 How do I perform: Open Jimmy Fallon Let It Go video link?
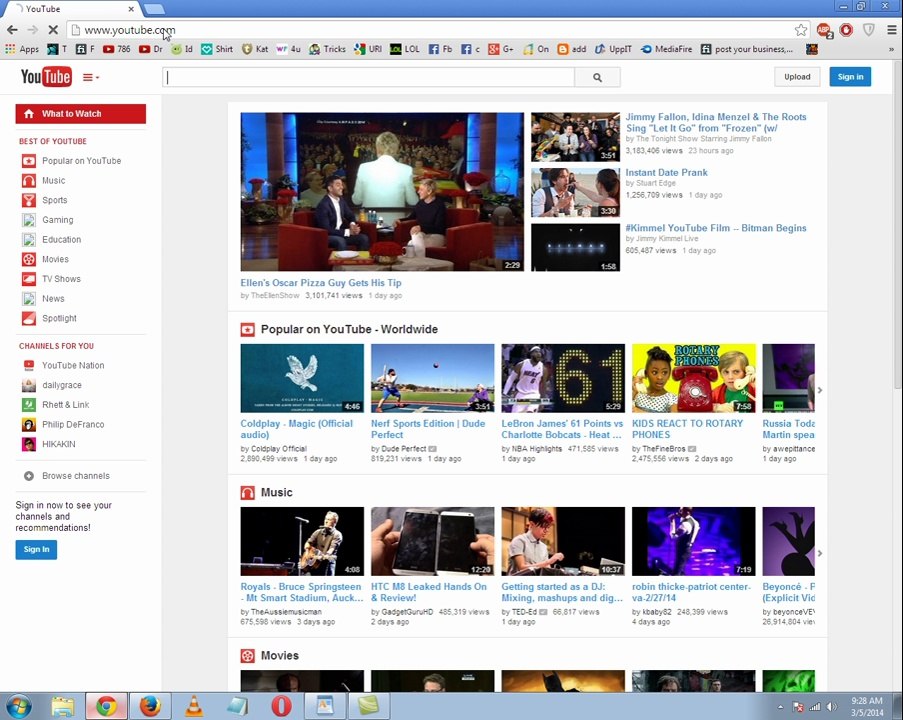pos(716,122)
